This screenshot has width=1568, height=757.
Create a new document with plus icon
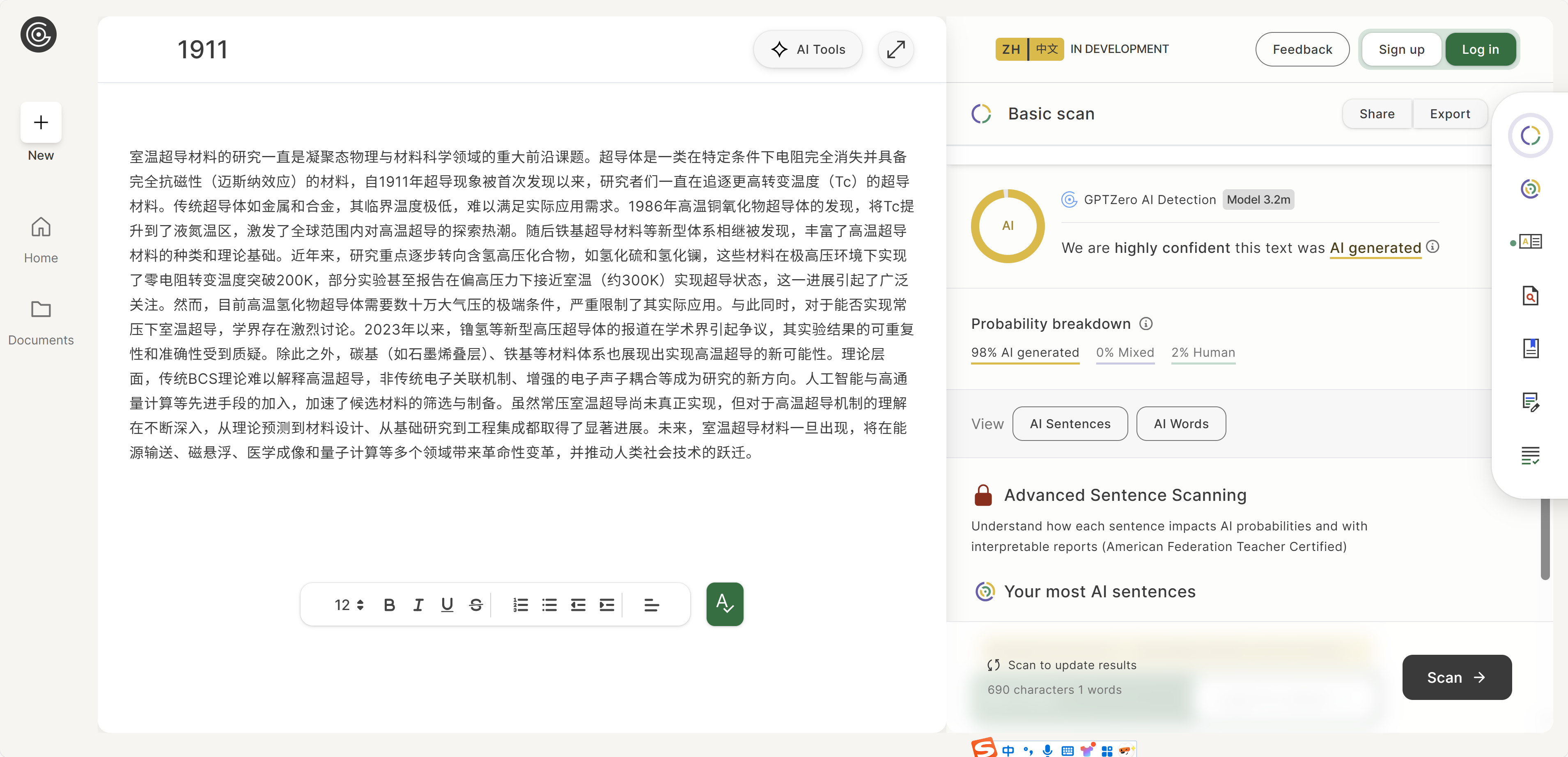41,122
